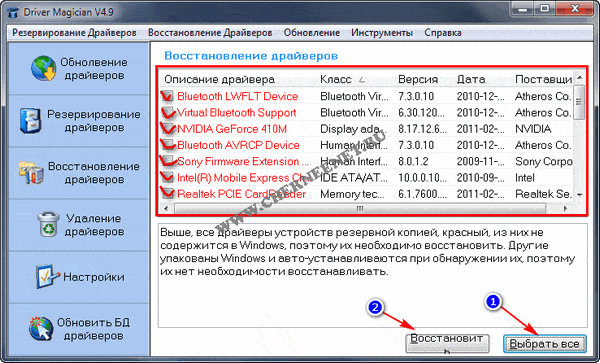Uncheck Intel(R) Mobile Express driver
The width and height of the screenshot is (600, 363).
click(167, 177)
